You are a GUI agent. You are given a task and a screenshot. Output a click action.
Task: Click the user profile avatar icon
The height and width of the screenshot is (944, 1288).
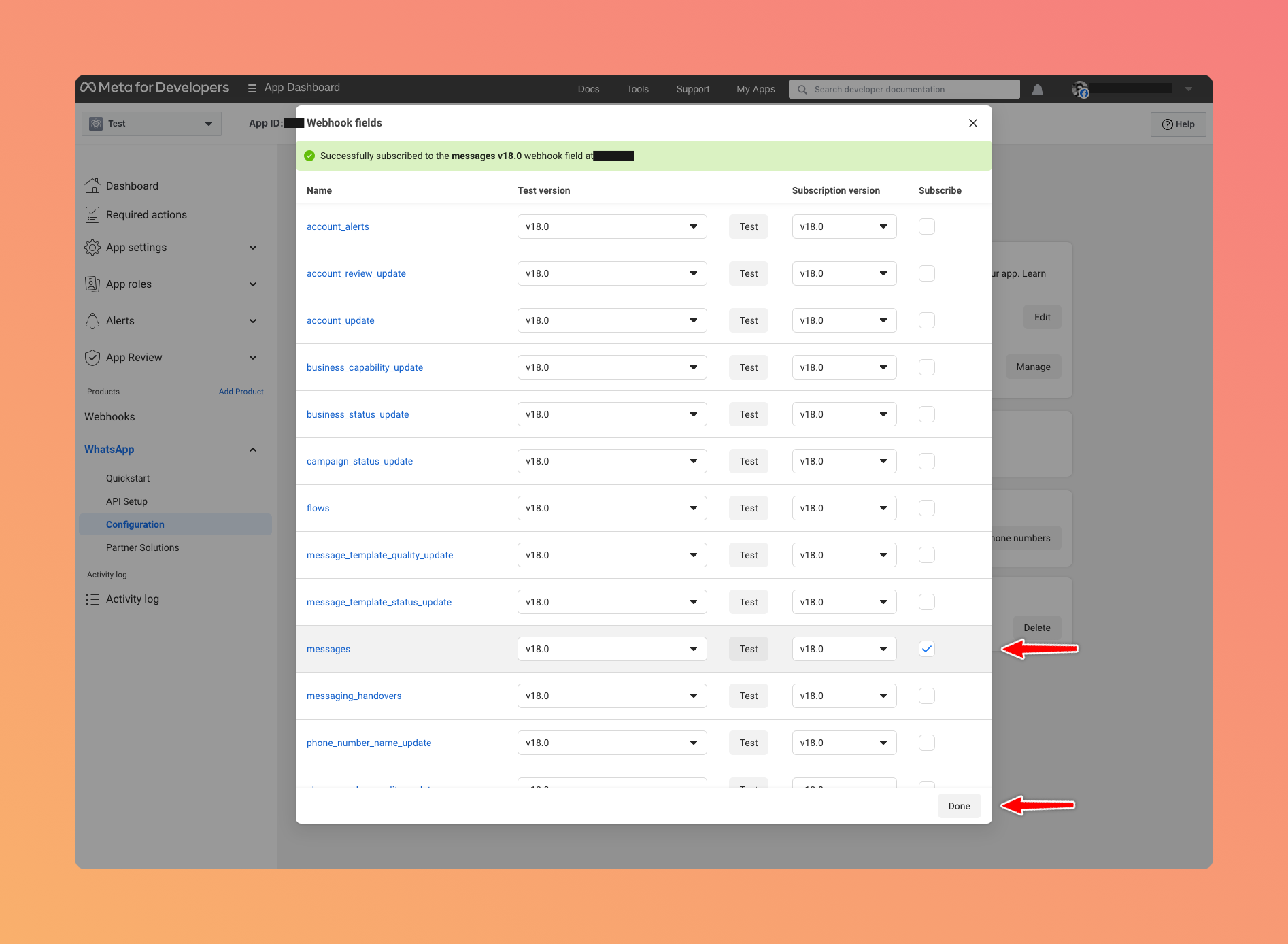[x=1080, y=89]
